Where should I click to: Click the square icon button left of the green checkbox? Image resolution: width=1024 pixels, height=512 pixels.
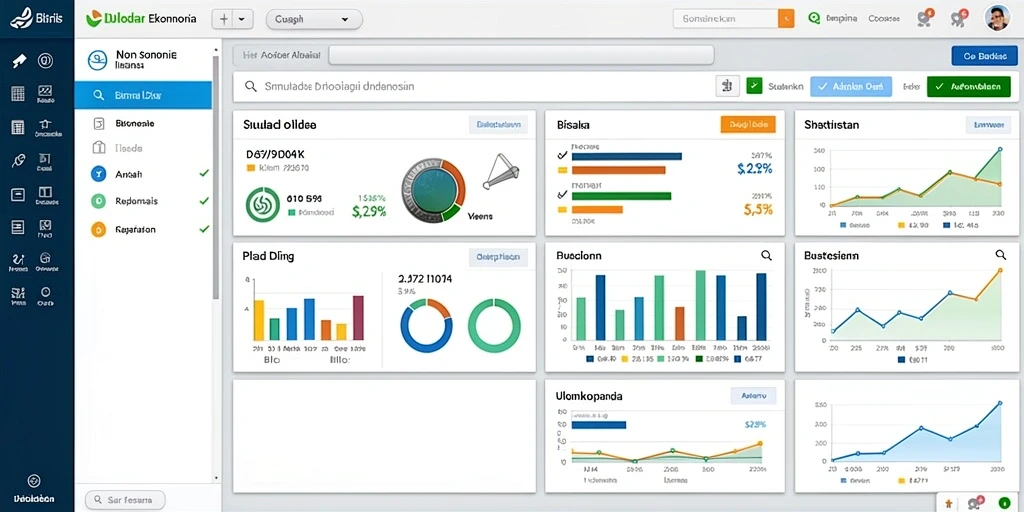[728, 86]
